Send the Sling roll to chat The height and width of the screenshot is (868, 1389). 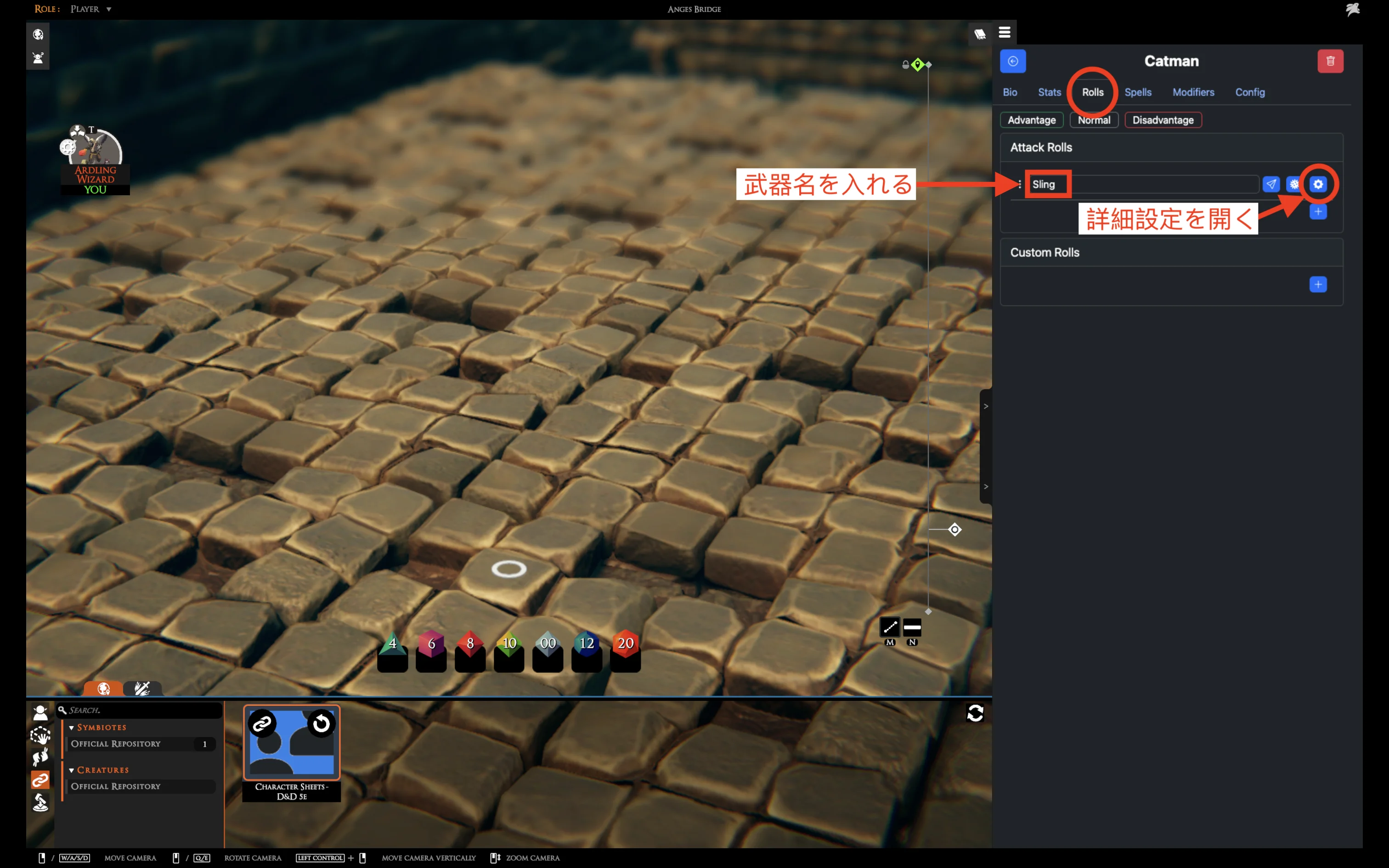pyautogui.click(x=1271, y=184)
